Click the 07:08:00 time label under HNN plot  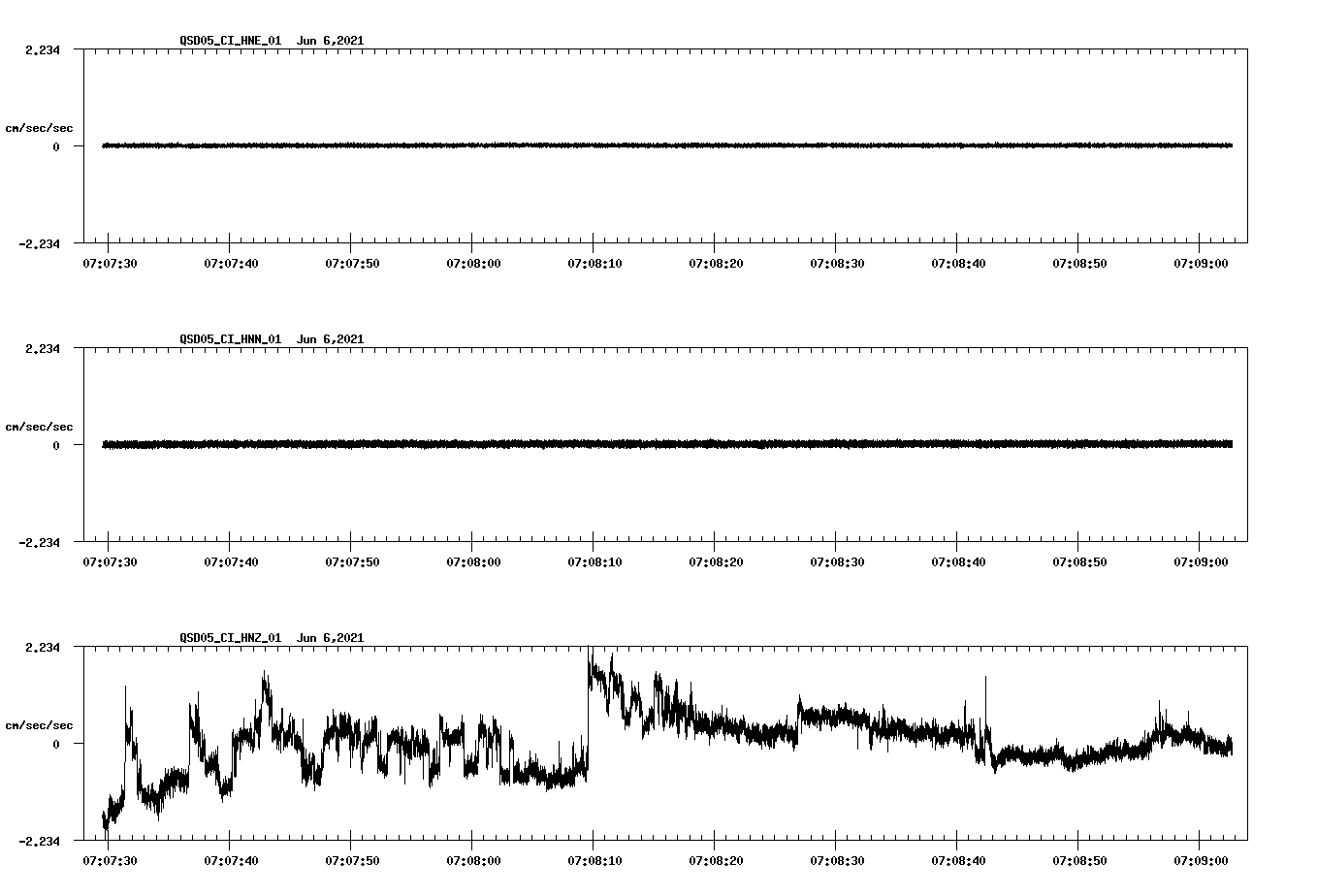[473, 562]
